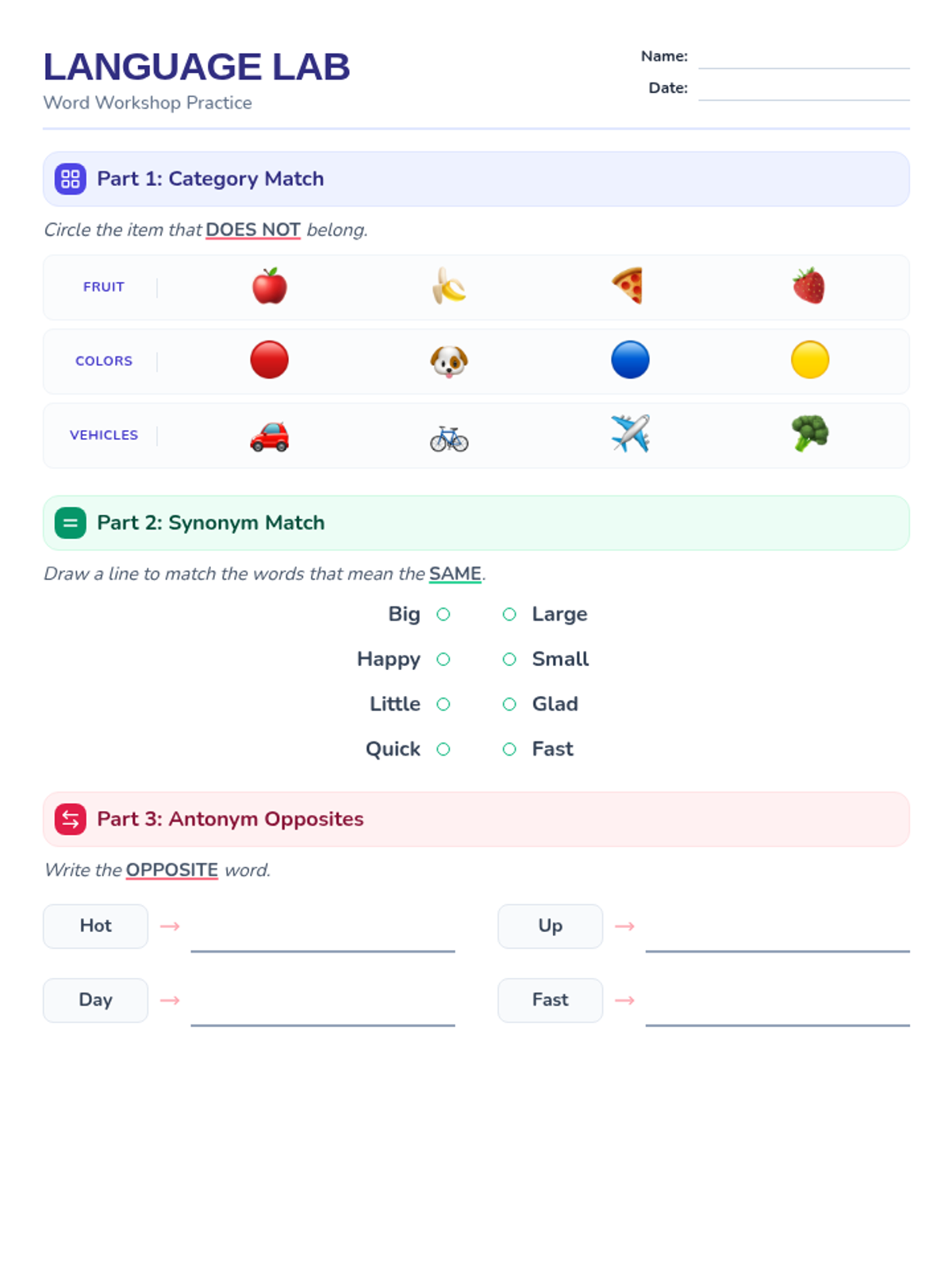
Task: Select the dog face in the Colors row
Action: tap(449, 360)
